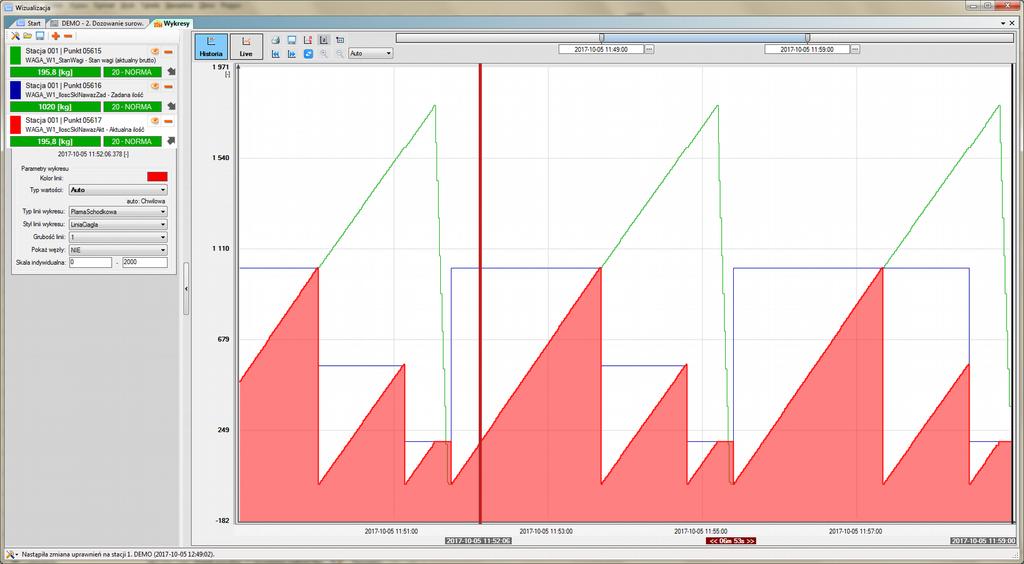Click the red cursor time label 2017-10-05 11:52:06
The height and width of the screenshot is (564, 1024).
tap(479, 540)
